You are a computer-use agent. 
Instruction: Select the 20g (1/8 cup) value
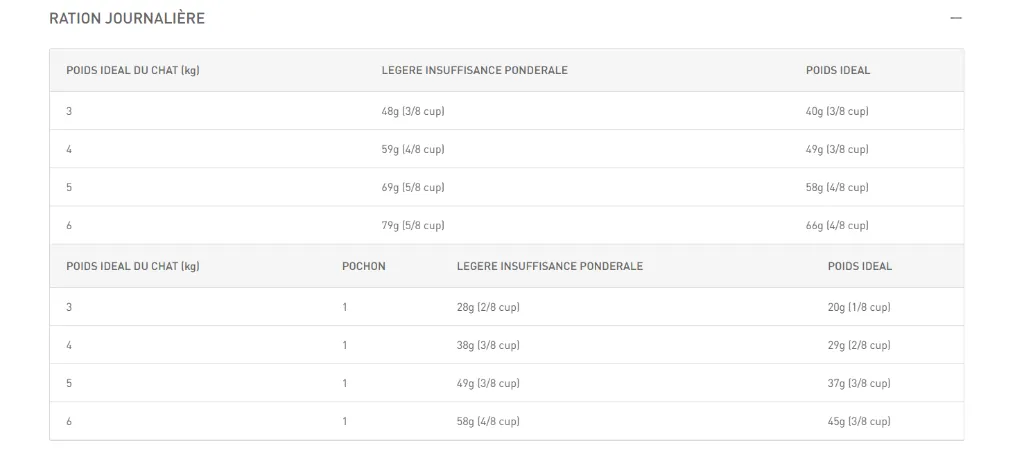[x=858, y=307]
